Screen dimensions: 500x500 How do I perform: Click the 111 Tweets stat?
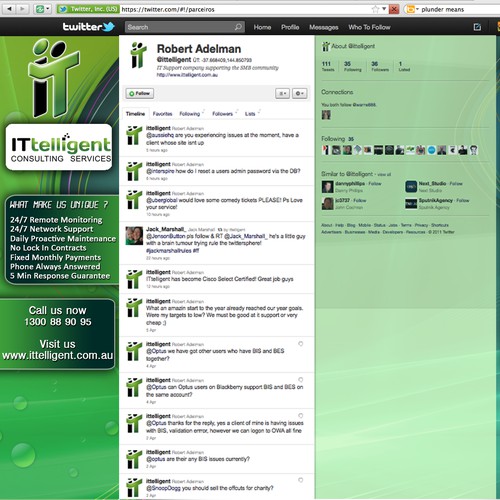(327, 66)
